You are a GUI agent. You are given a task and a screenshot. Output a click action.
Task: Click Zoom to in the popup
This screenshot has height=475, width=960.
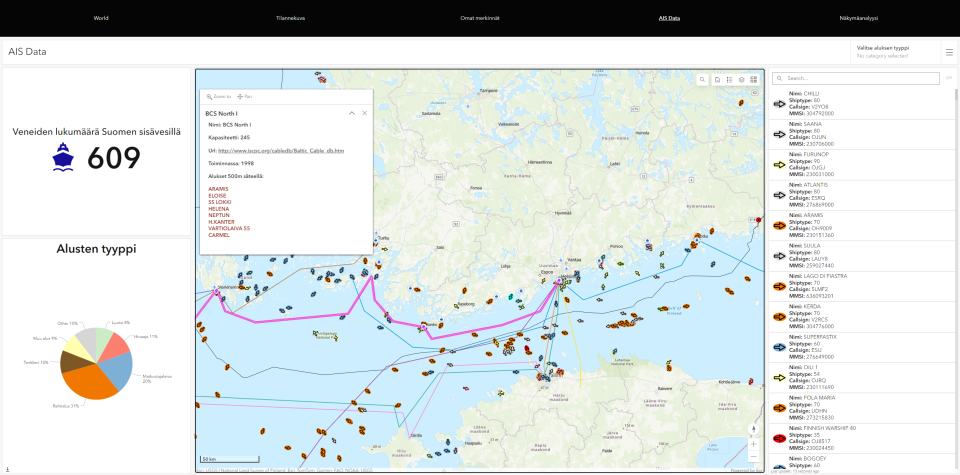[x=218, y=96]
